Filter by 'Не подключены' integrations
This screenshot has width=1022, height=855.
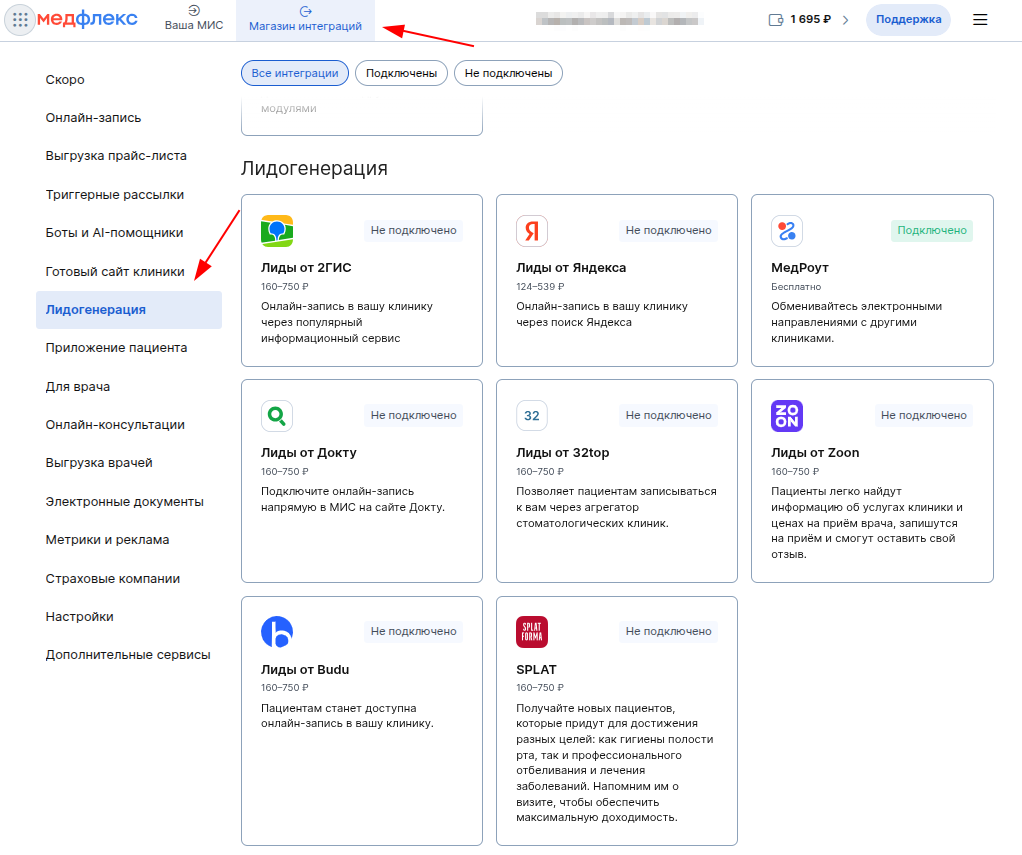tap(508, 73)
